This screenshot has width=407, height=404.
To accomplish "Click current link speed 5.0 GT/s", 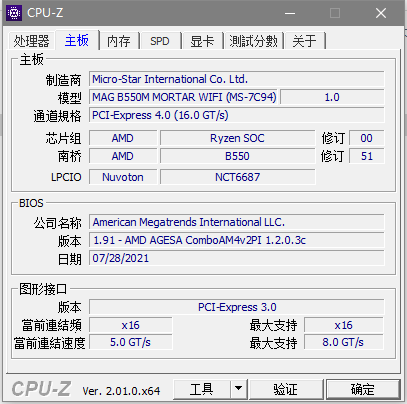I will tap(131, 342).
